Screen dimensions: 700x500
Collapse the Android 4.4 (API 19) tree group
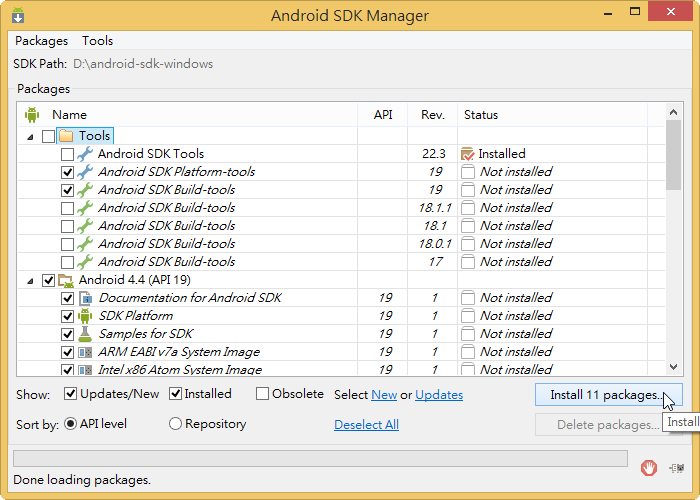click(x=30, y=281)
